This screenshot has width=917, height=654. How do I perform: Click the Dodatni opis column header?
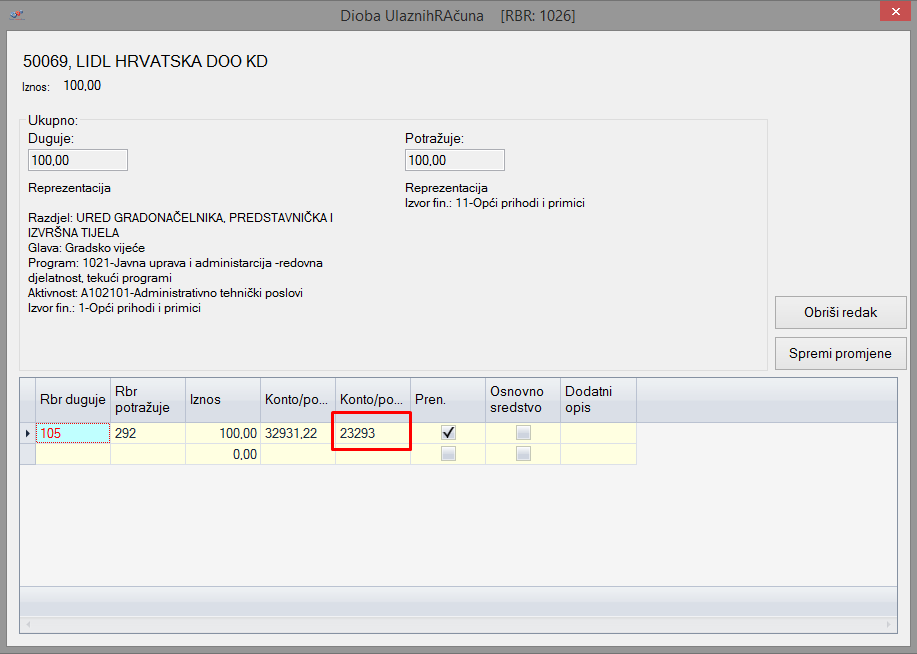pyautogui.click(x=597, y=400)
